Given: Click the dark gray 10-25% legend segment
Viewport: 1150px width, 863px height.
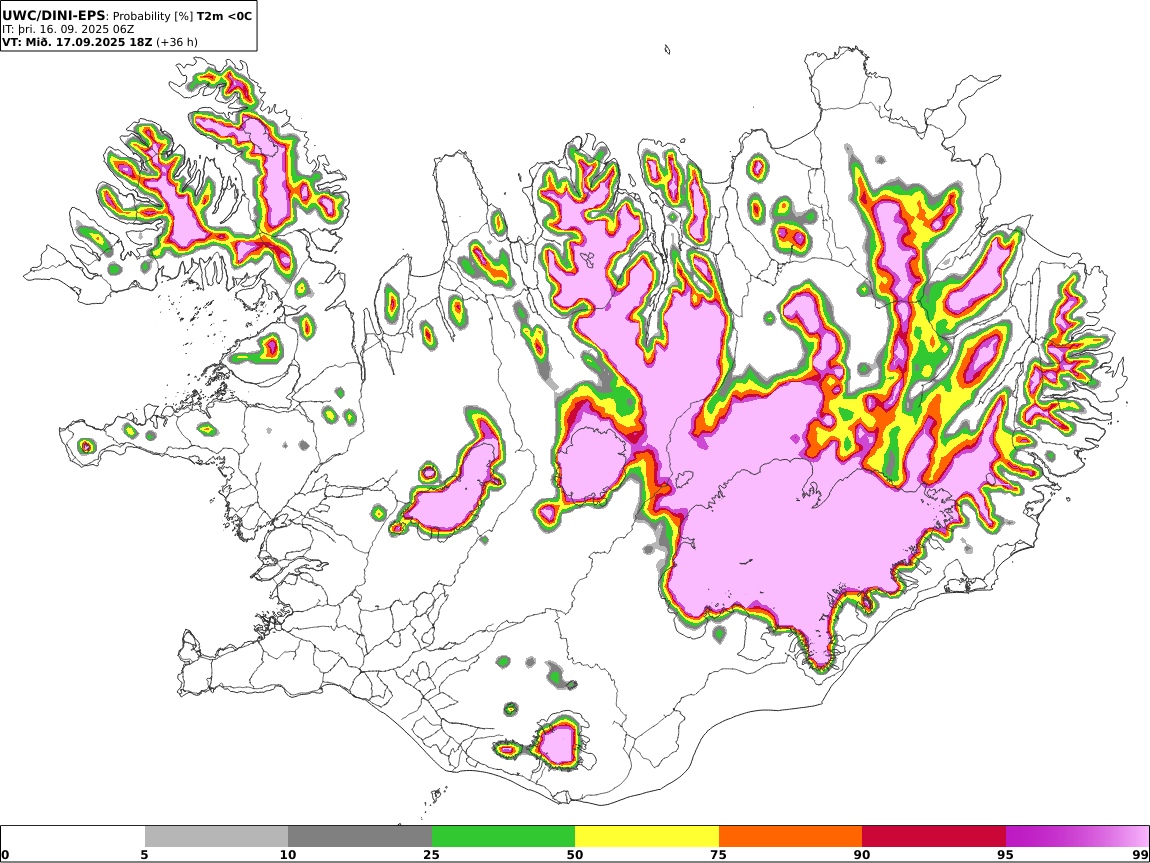Looking at the screenshot, I should tap(360, 837).
